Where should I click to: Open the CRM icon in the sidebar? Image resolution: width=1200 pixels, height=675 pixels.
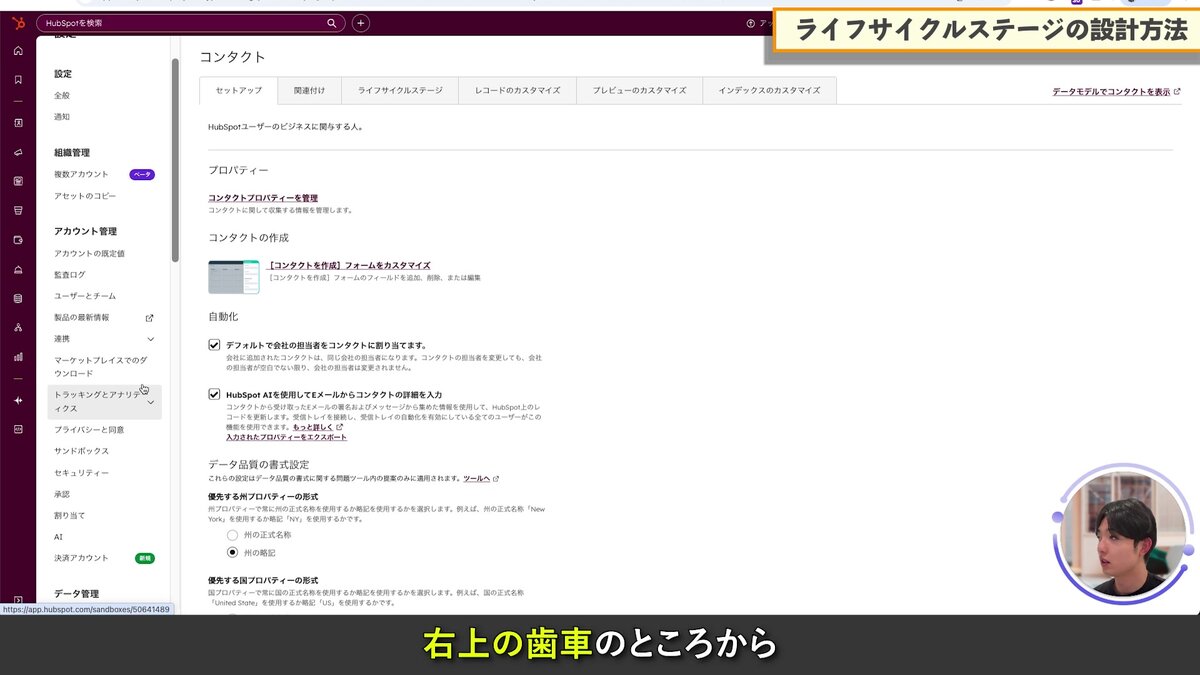coord(17,121)
